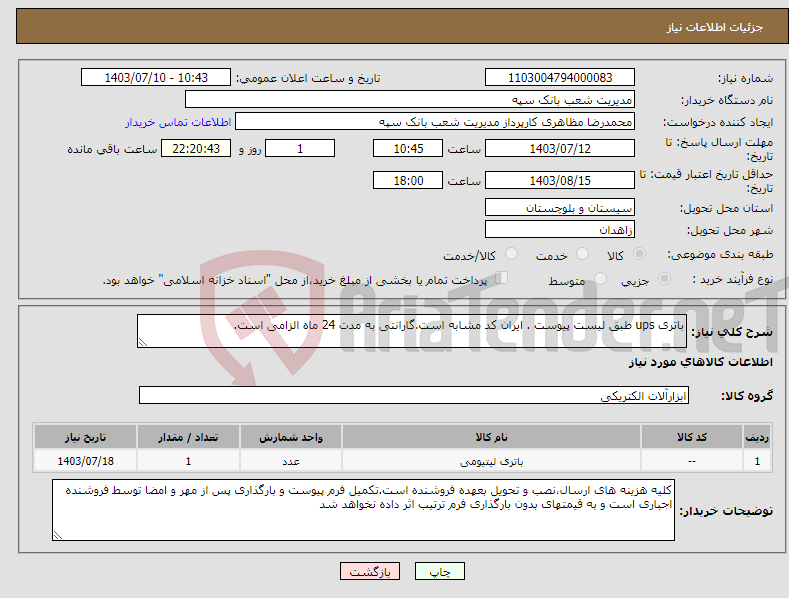The height and width of the screenshot is (598, 789).
Task: Click the واحد شمارش column header
Action: (x=291, y=437)
